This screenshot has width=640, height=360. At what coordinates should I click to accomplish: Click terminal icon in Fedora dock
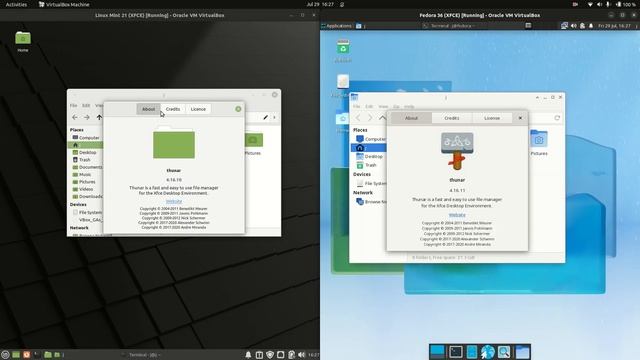[x=456, y=351]
